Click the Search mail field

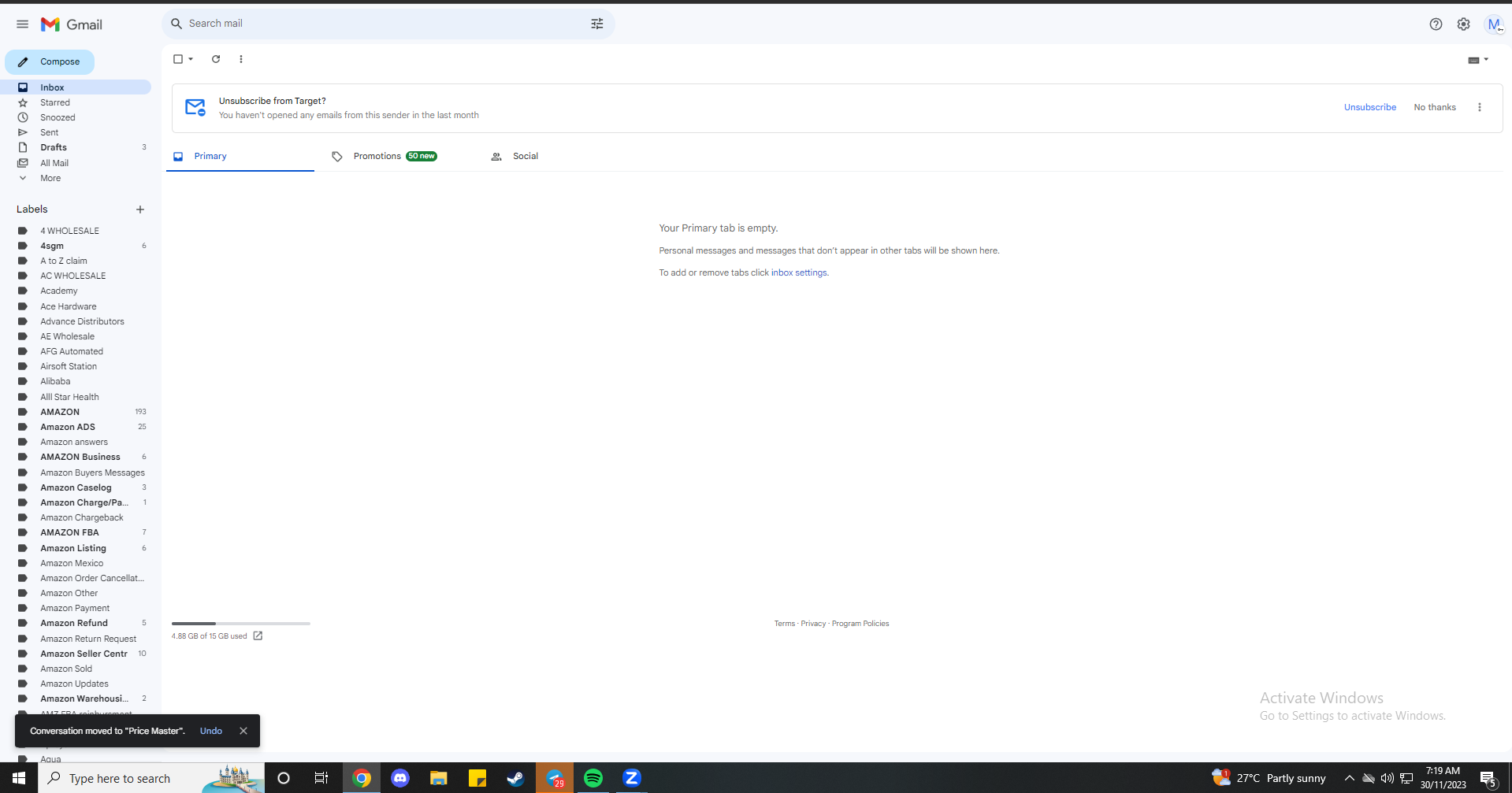pos(388,24)
